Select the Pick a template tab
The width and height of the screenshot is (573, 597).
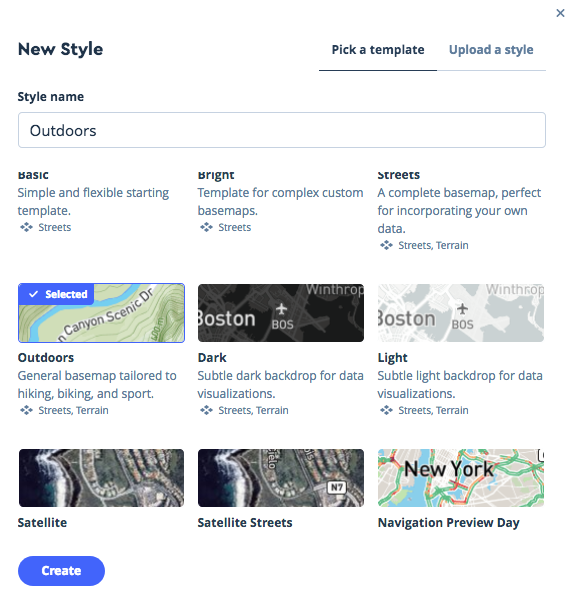(x=378, y=50)
